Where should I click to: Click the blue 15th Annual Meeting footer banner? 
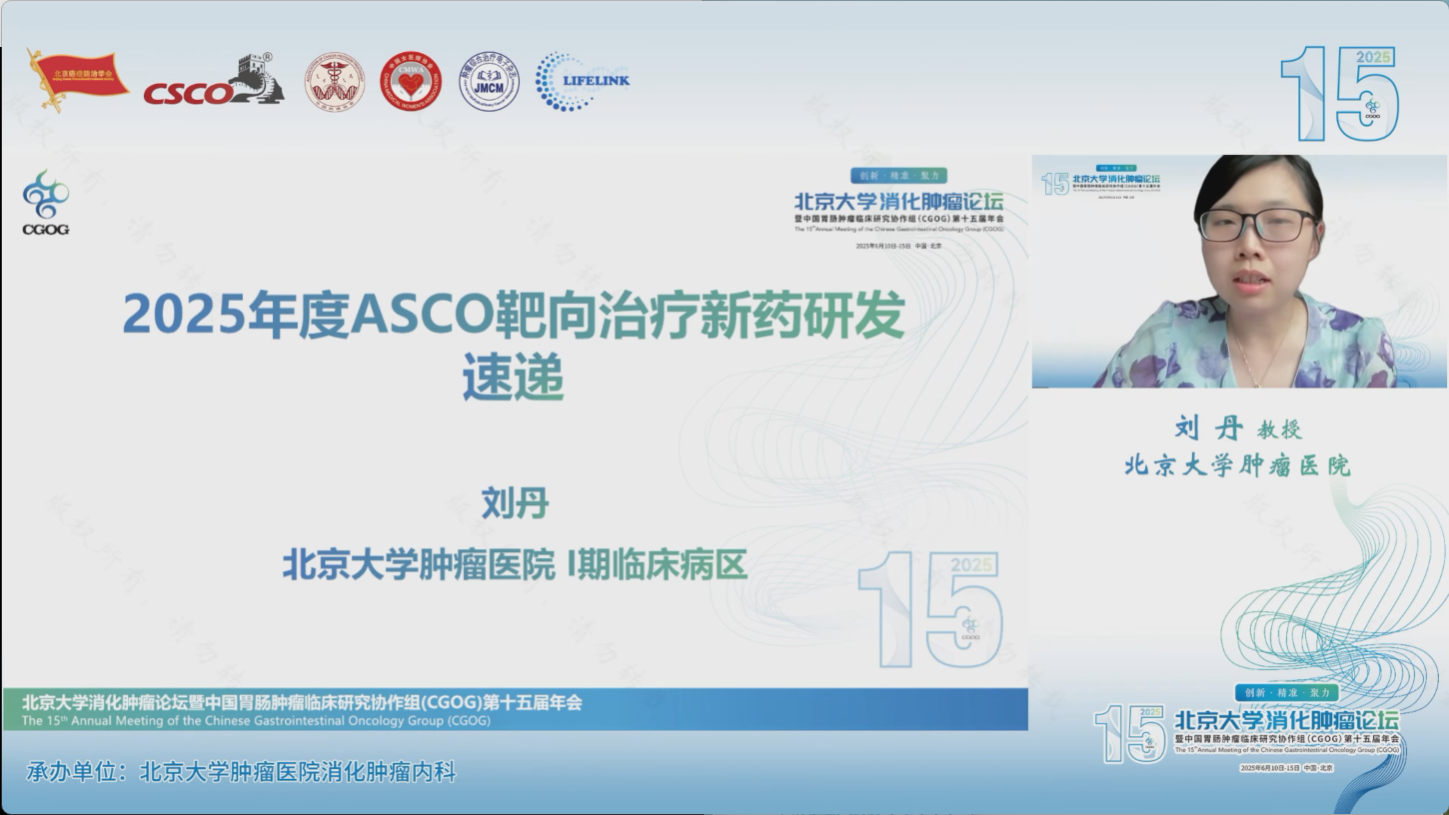pyautogui.click(x=514, y=709)
